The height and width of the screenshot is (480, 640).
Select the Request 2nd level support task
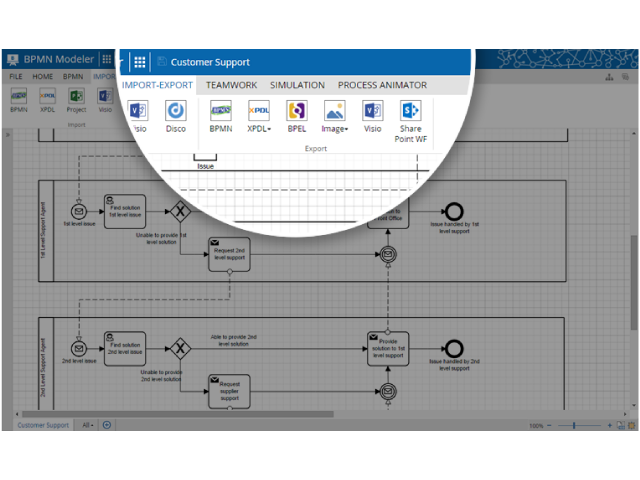pos(229,254)
